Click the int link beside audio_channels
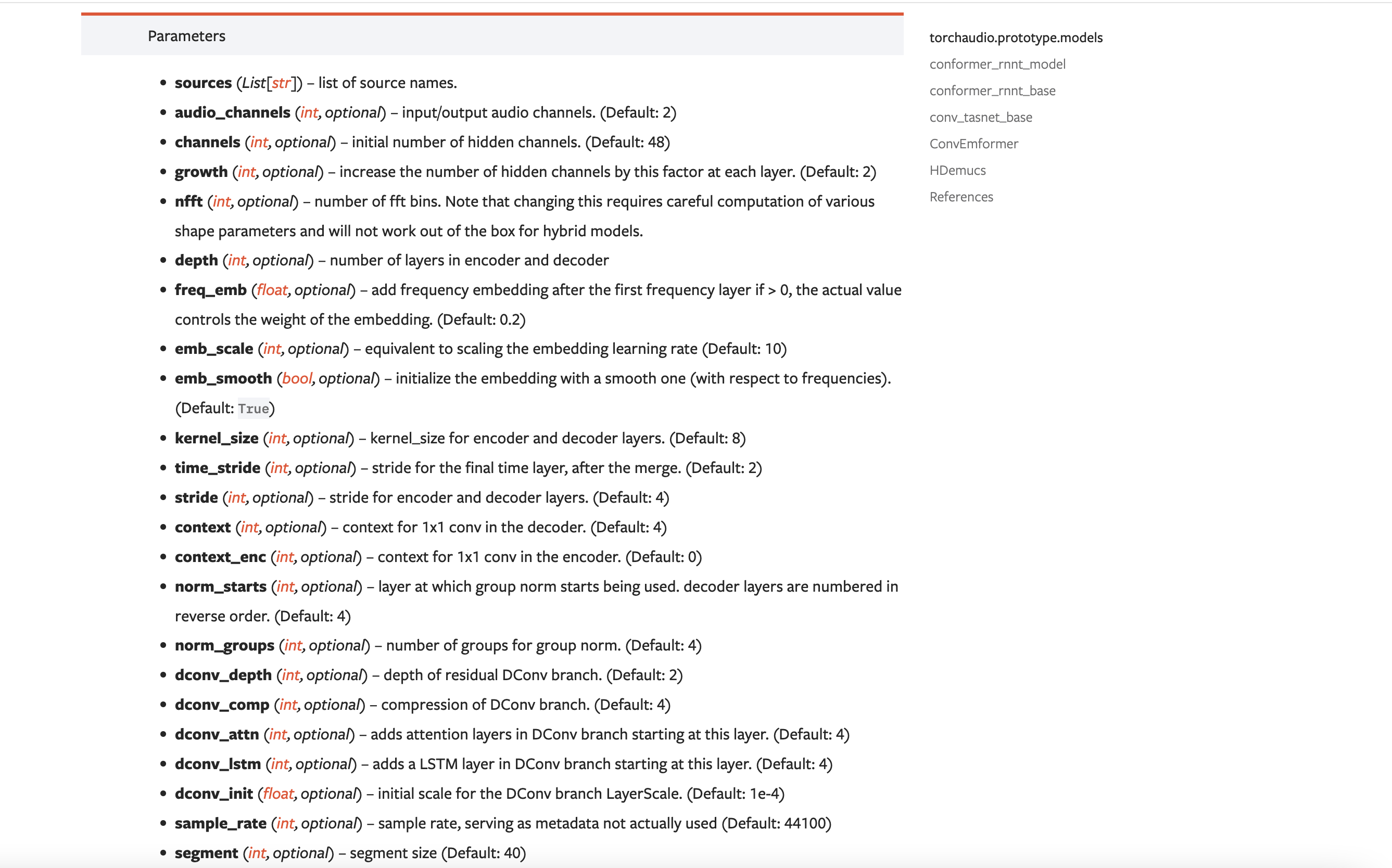The height and width of the screenshot is (868, 1392). 307,112
